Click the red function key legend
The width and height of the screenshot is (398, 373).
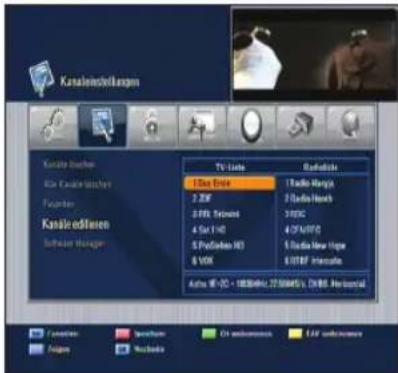point(140,334)
